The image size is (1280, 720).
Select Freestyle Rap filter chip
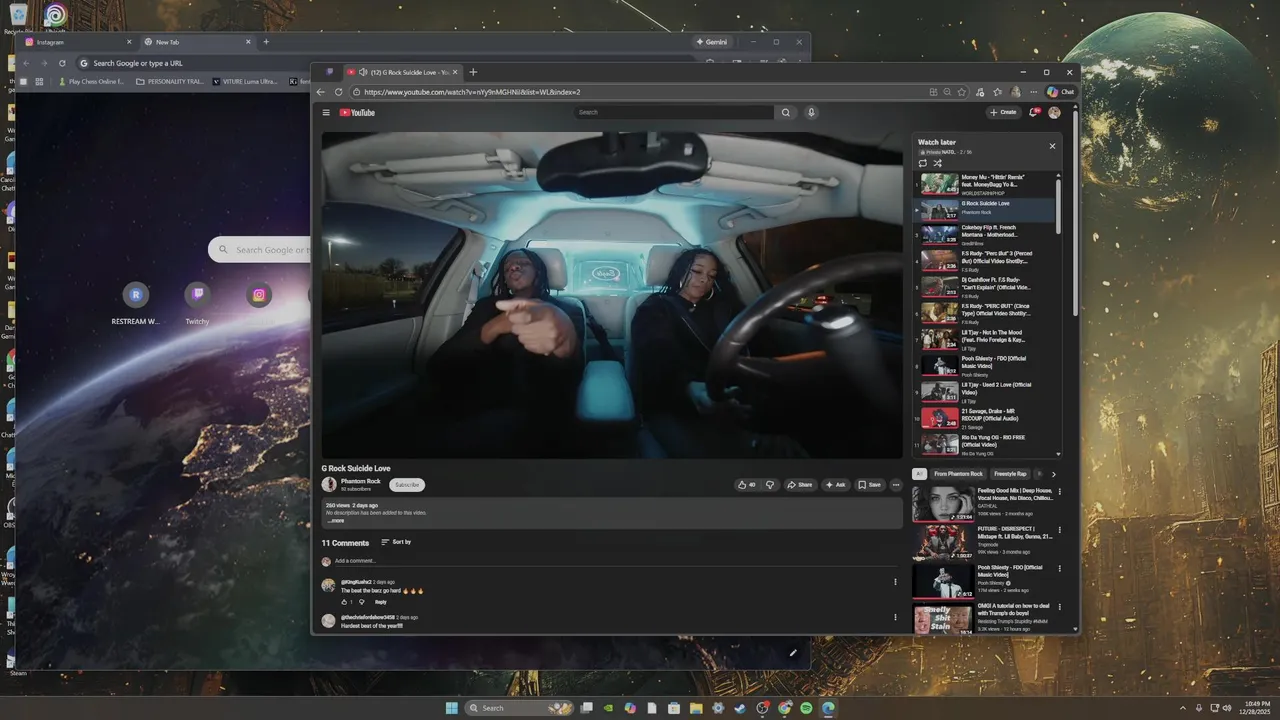(x=1010, y=474)
